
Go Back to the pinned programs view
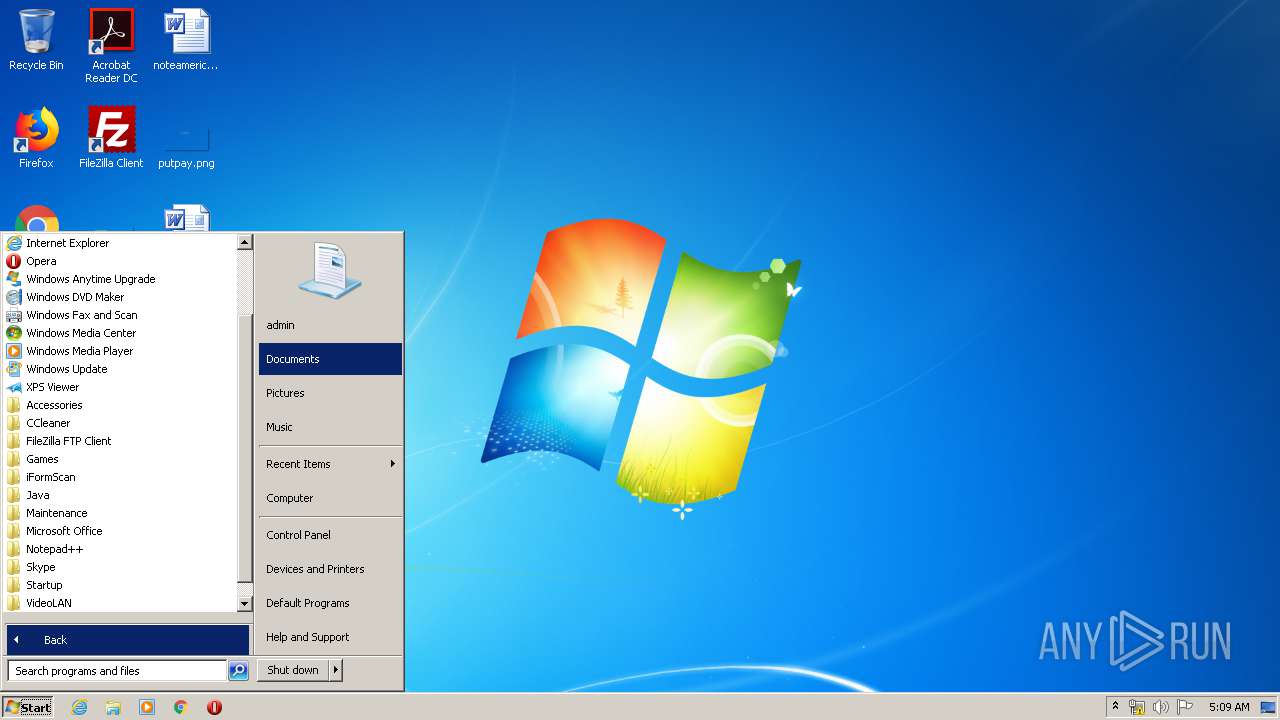coord(128,640)
